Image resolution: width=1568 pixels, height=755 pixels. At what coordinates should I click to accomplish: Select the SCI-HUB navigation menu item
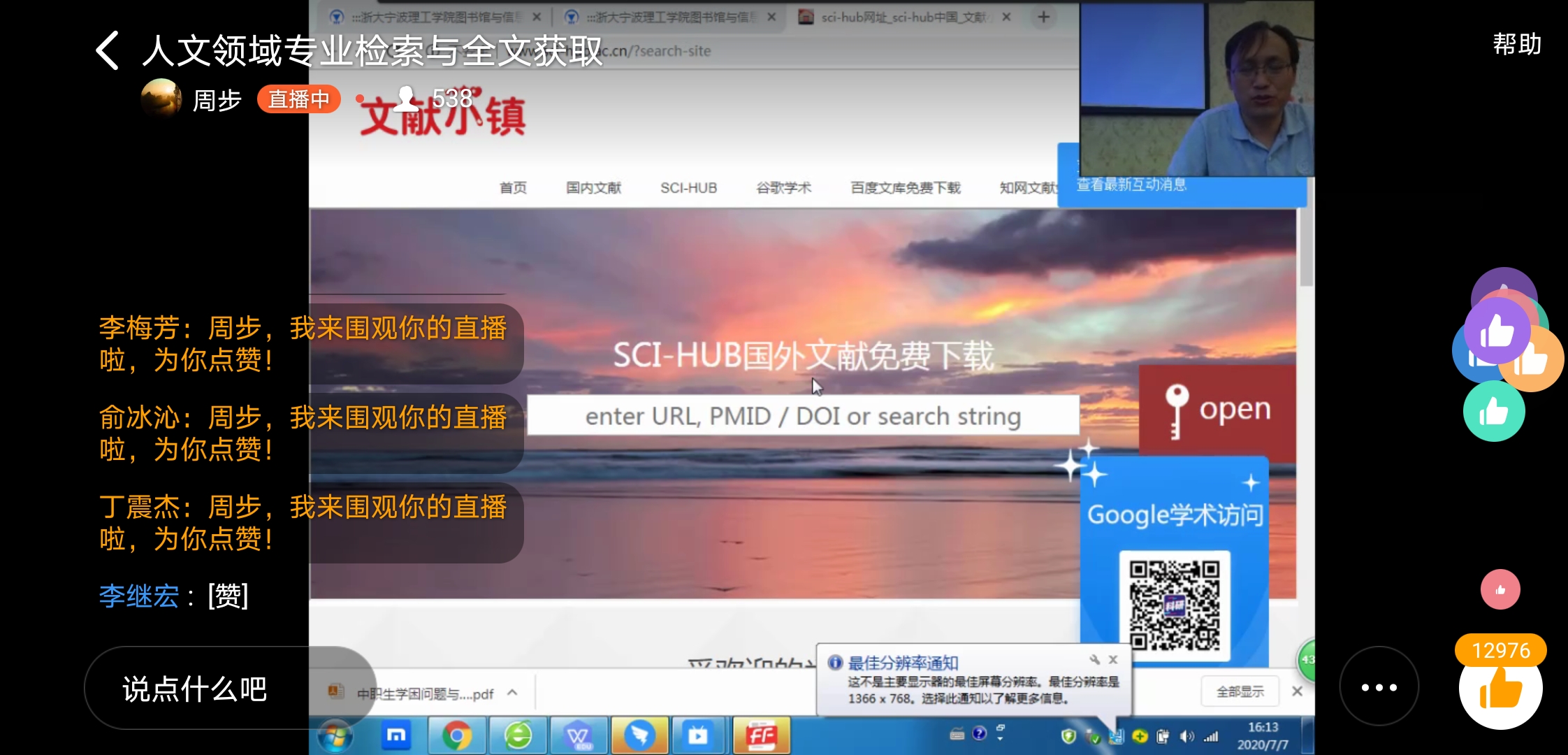[x=688, y=187]
